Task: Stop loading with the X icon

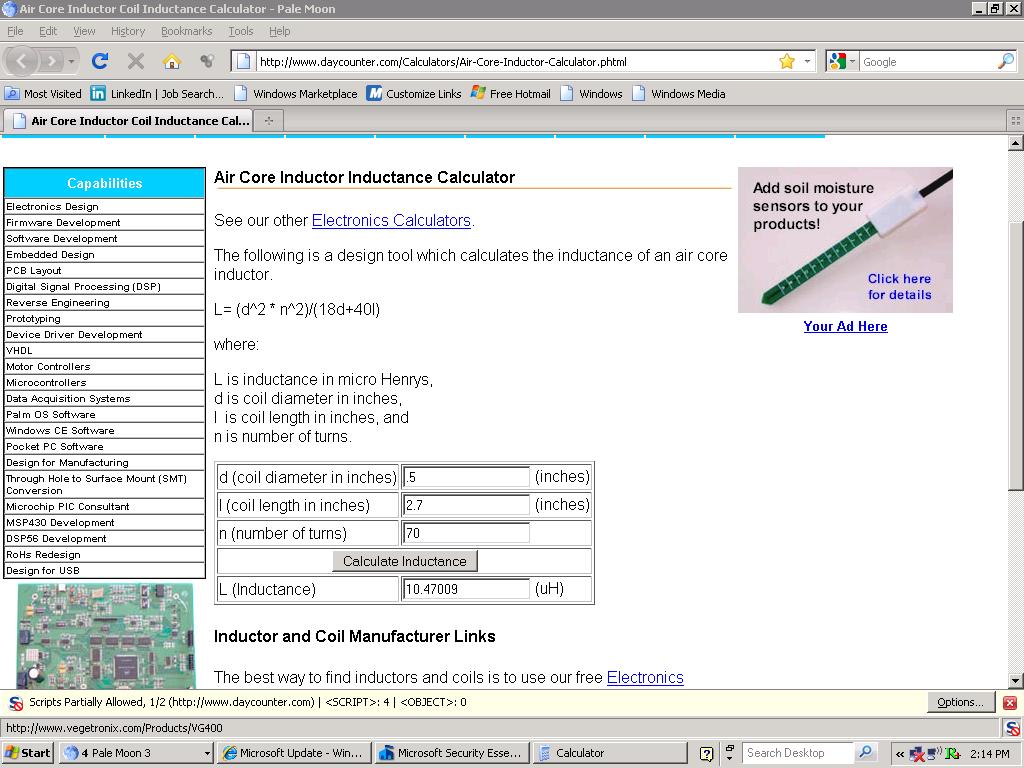Action: tap(136, 61)
